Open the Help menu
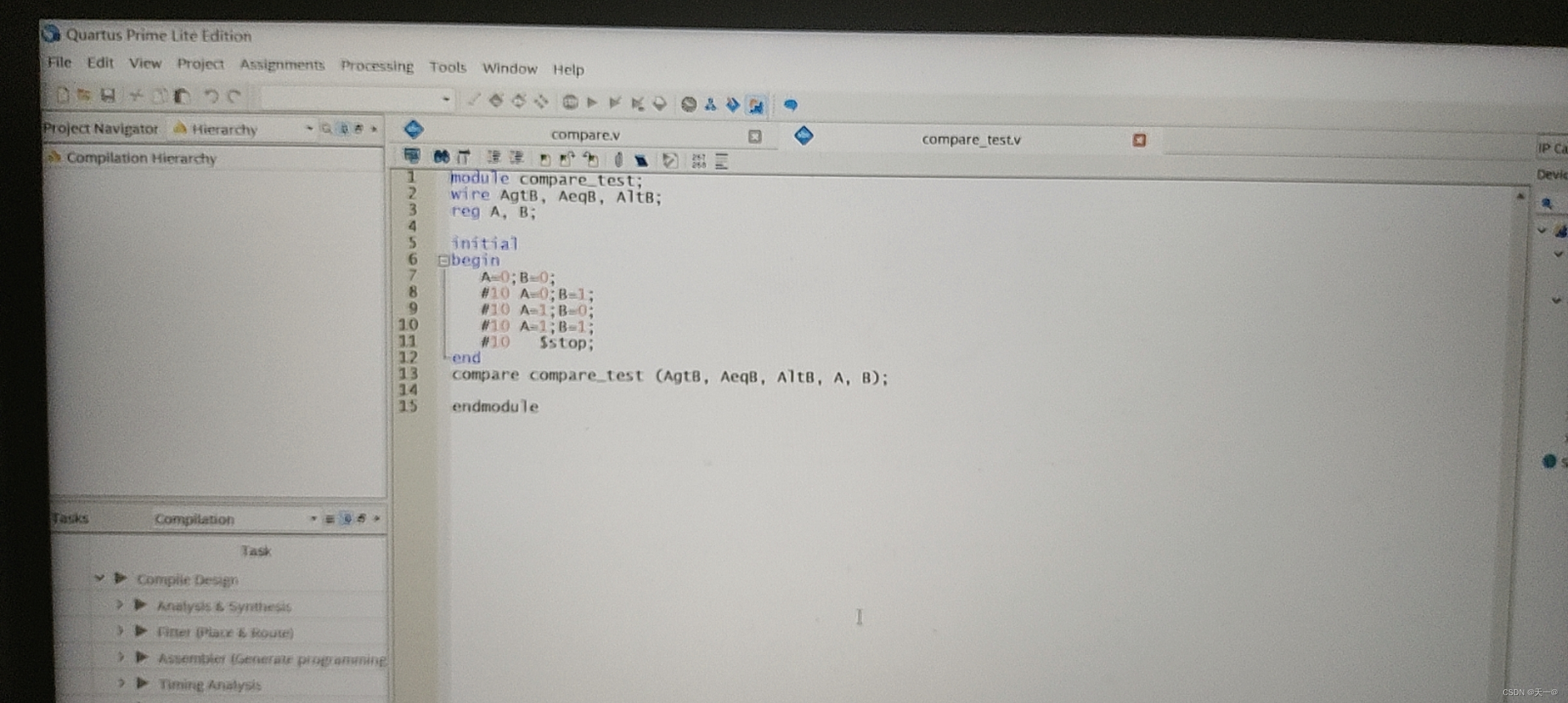The width and height of the screenshot is (1568, 703). pos(568,69)
